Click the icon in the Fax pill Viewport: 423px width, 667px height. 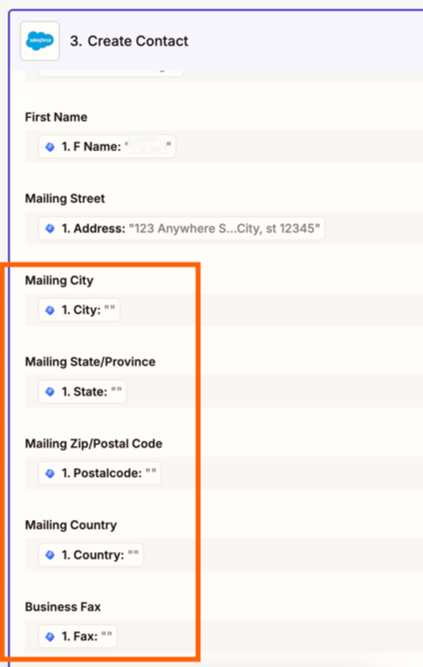pos(50,636)
